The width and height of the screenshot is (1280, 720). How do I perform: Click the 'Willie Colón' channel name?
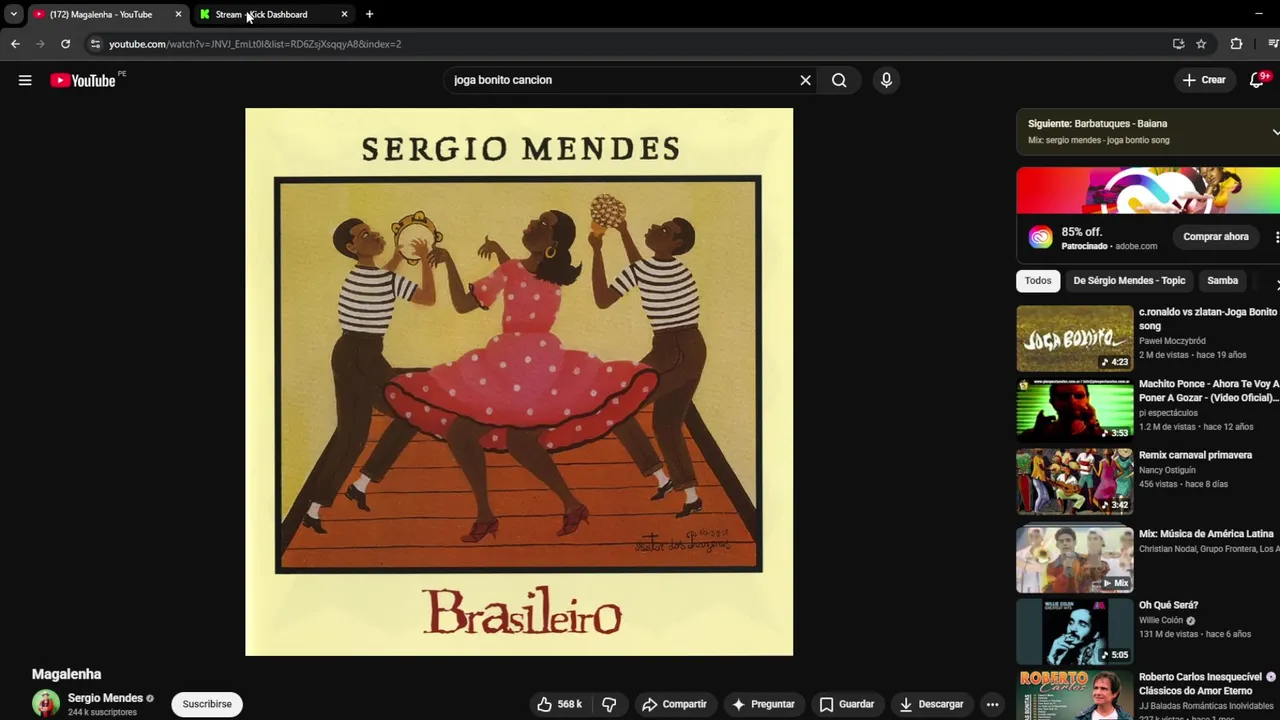coord(1161,620)
